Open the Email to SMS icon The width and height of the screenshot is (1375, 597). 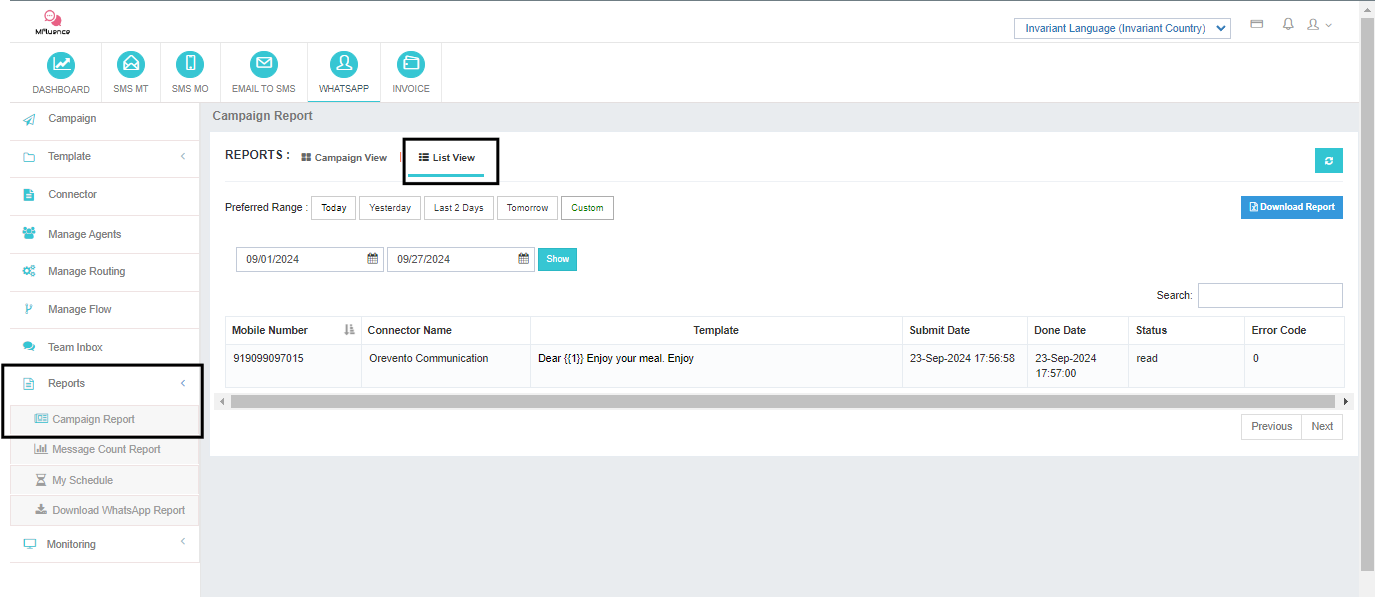coord(264,65)
